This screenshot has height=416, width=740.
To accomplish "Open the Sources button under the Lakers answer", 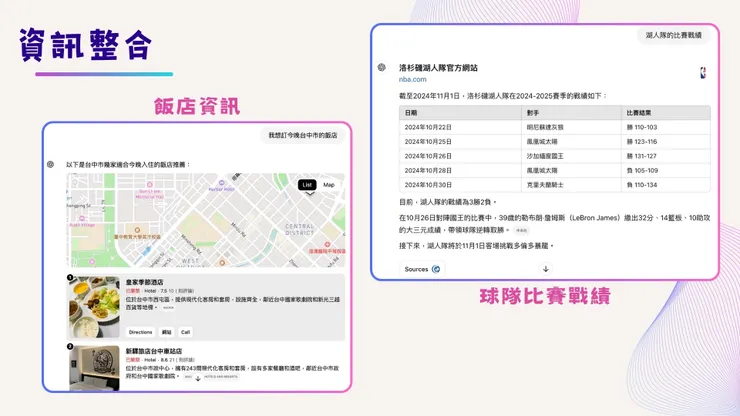I will [423, 269].
